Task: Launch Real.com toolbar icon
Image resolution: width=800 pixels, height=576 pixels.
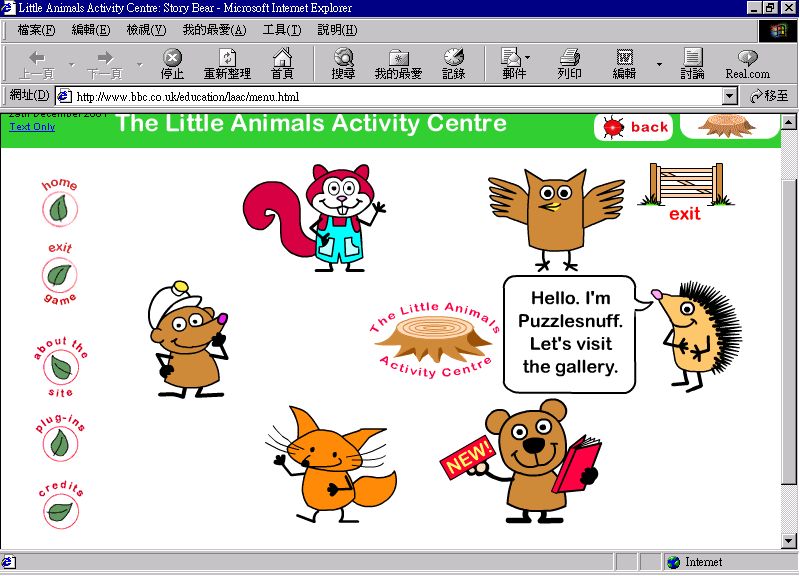Action: click(747, 65)
